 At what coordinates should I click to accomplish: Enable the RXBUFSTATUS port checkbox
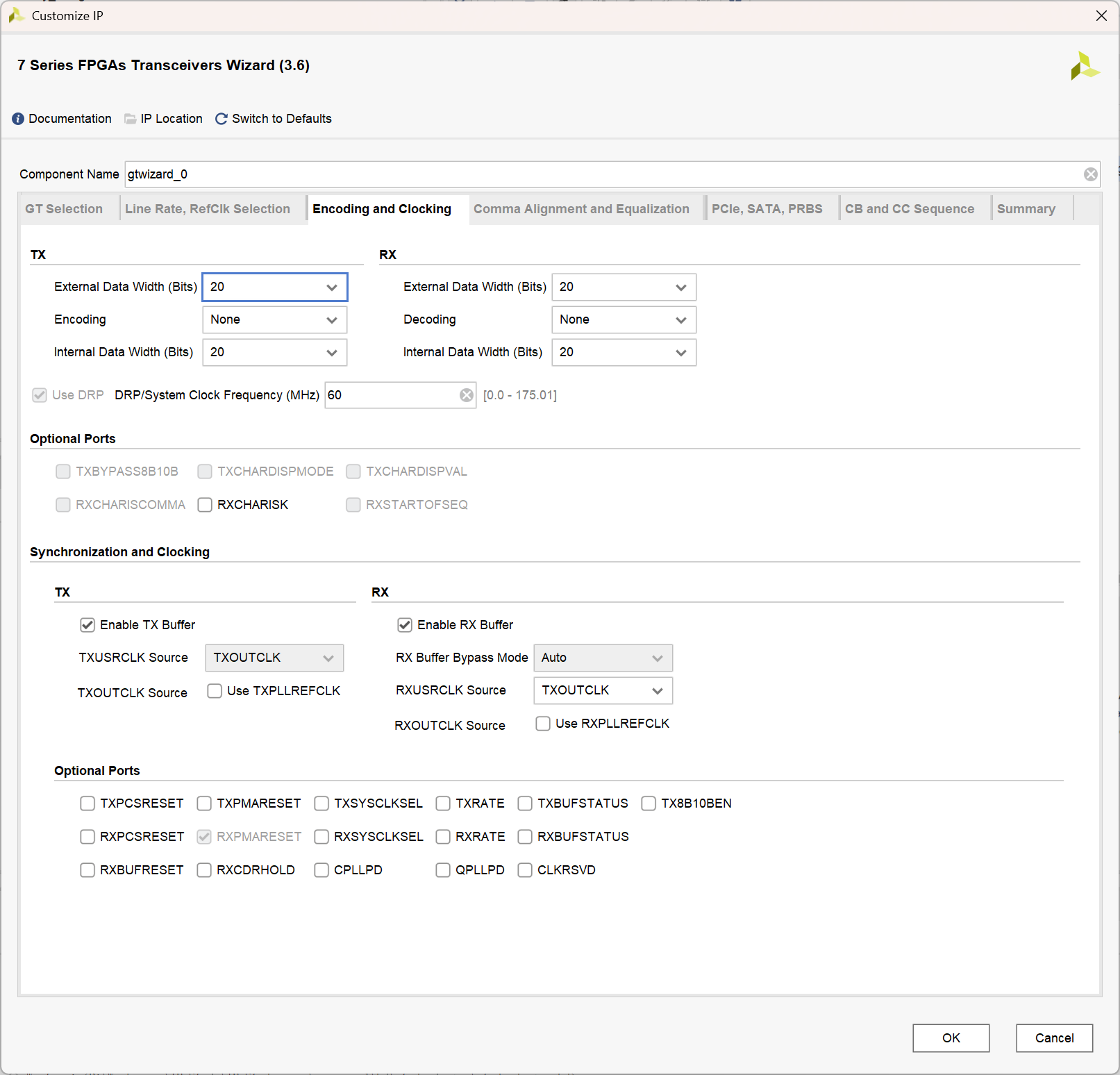(525, 837)
